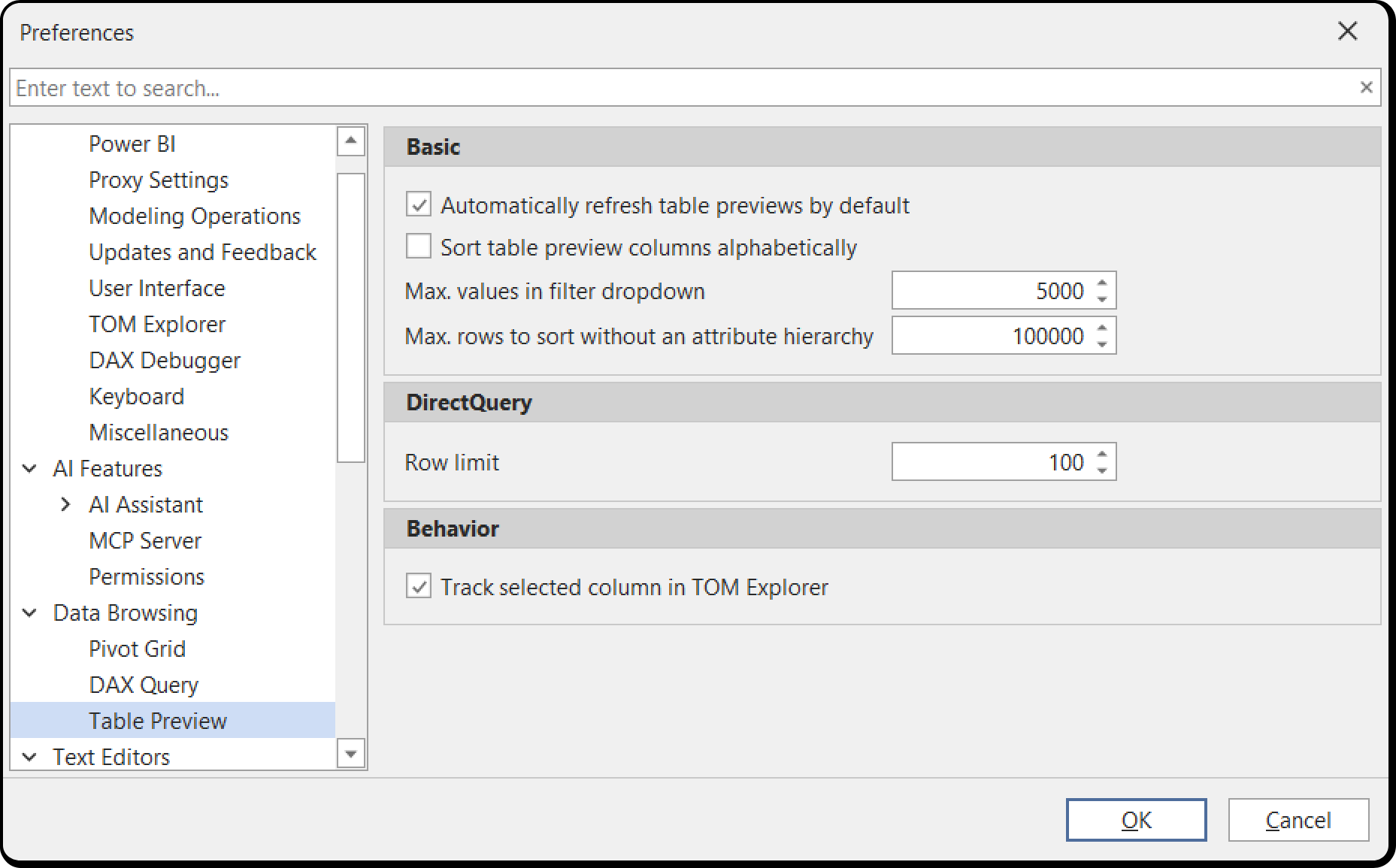This screenshot has width=1396, height=868.
Task: Click the Cancel button
Action: [x=1298, y=819]
